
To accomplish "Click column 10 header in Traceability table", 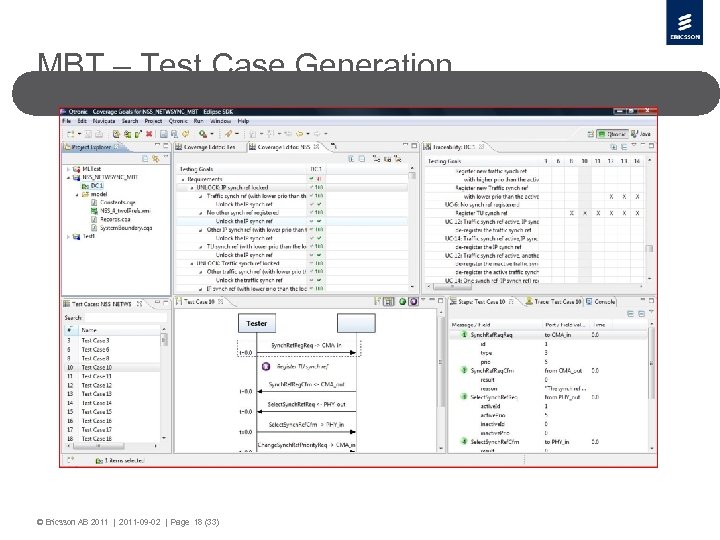I will pyautogui.click(x=584, y=161).
